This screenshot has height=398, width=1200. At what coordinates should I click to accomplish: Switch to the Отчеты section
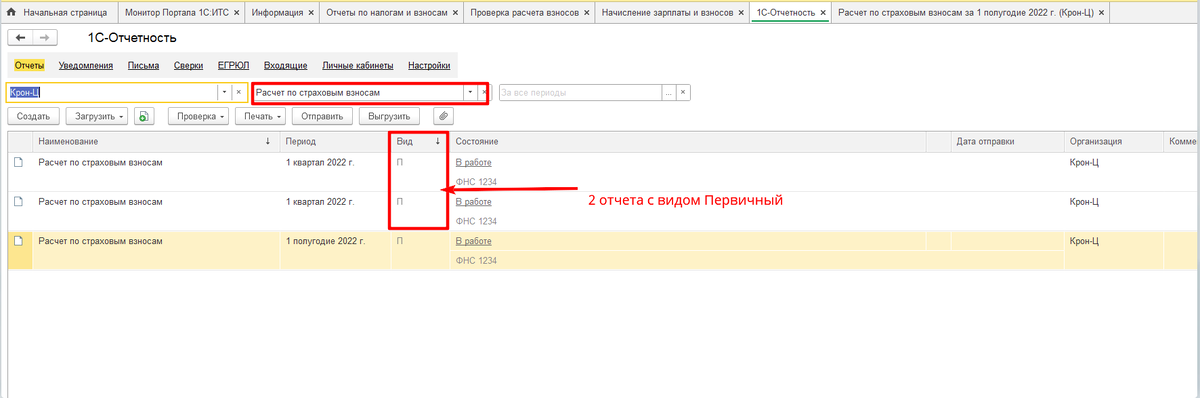(30, 65)
